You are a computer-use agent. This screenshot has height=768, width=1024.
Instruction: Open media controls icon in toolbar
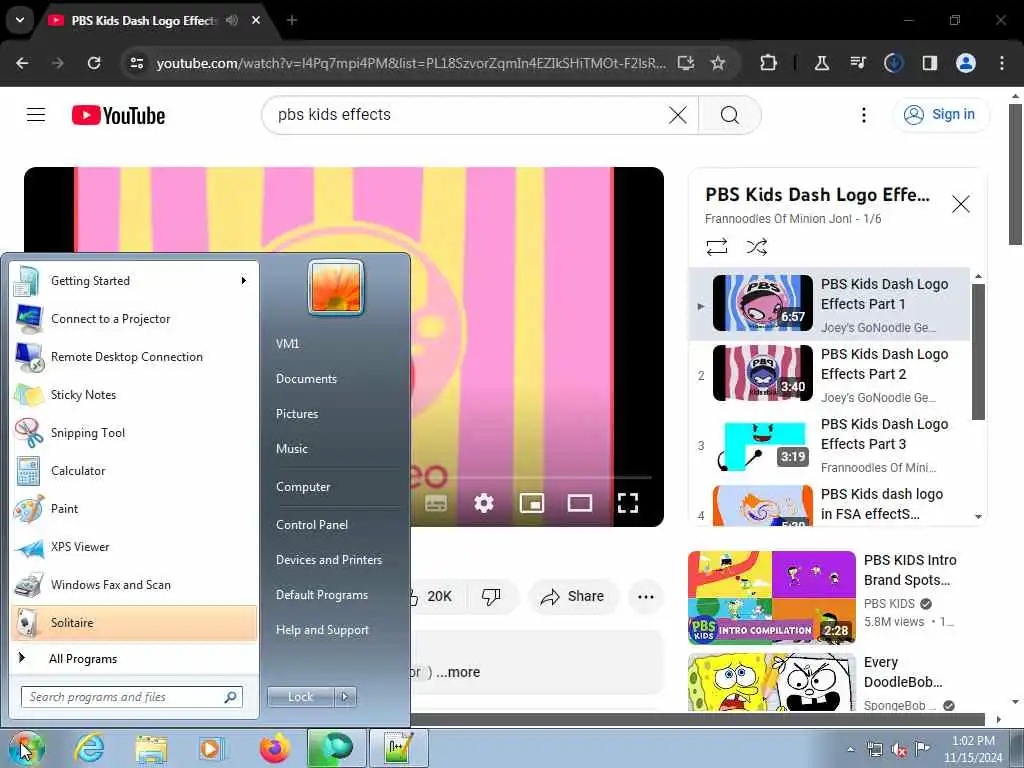click(x=857, y=63)
